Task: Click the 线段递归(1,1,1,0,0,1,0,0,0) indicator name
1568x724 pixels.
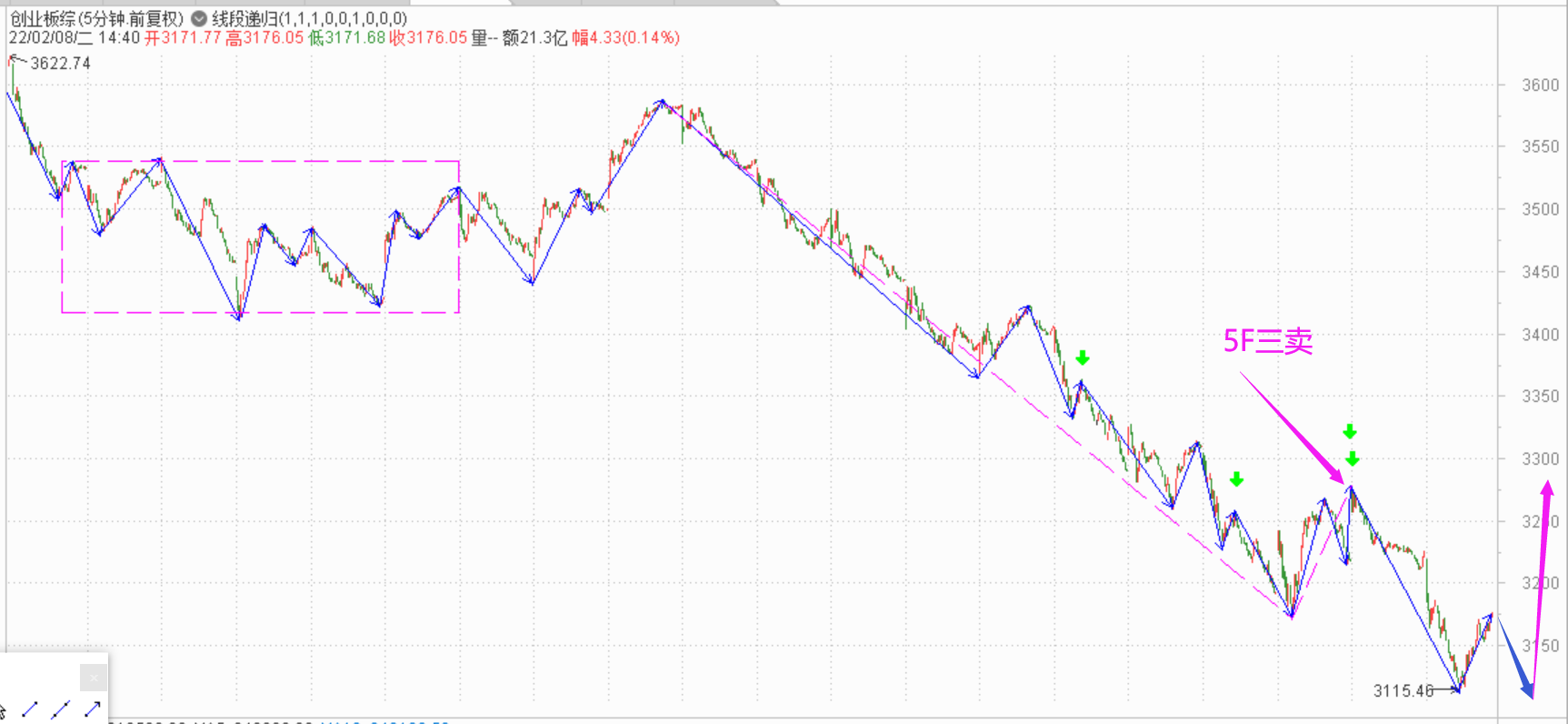Action: pyautogui.click(x=309, y=18)
